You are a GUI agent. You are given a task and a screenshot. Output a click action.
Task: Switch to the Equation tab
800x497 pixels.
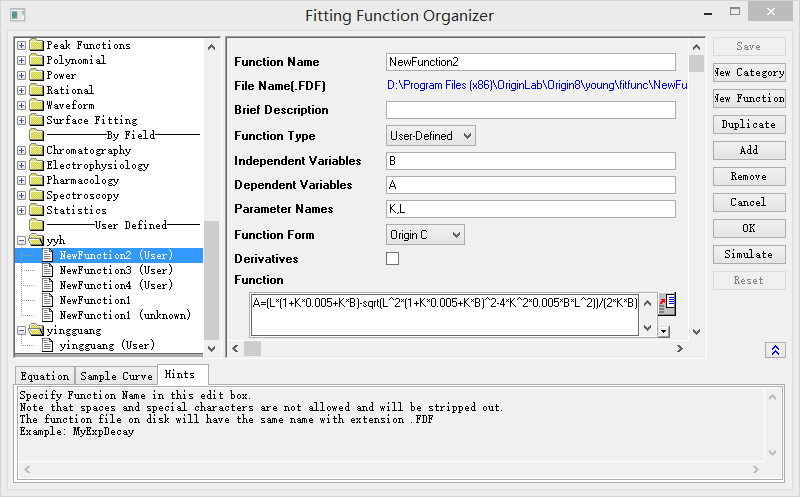45,376
